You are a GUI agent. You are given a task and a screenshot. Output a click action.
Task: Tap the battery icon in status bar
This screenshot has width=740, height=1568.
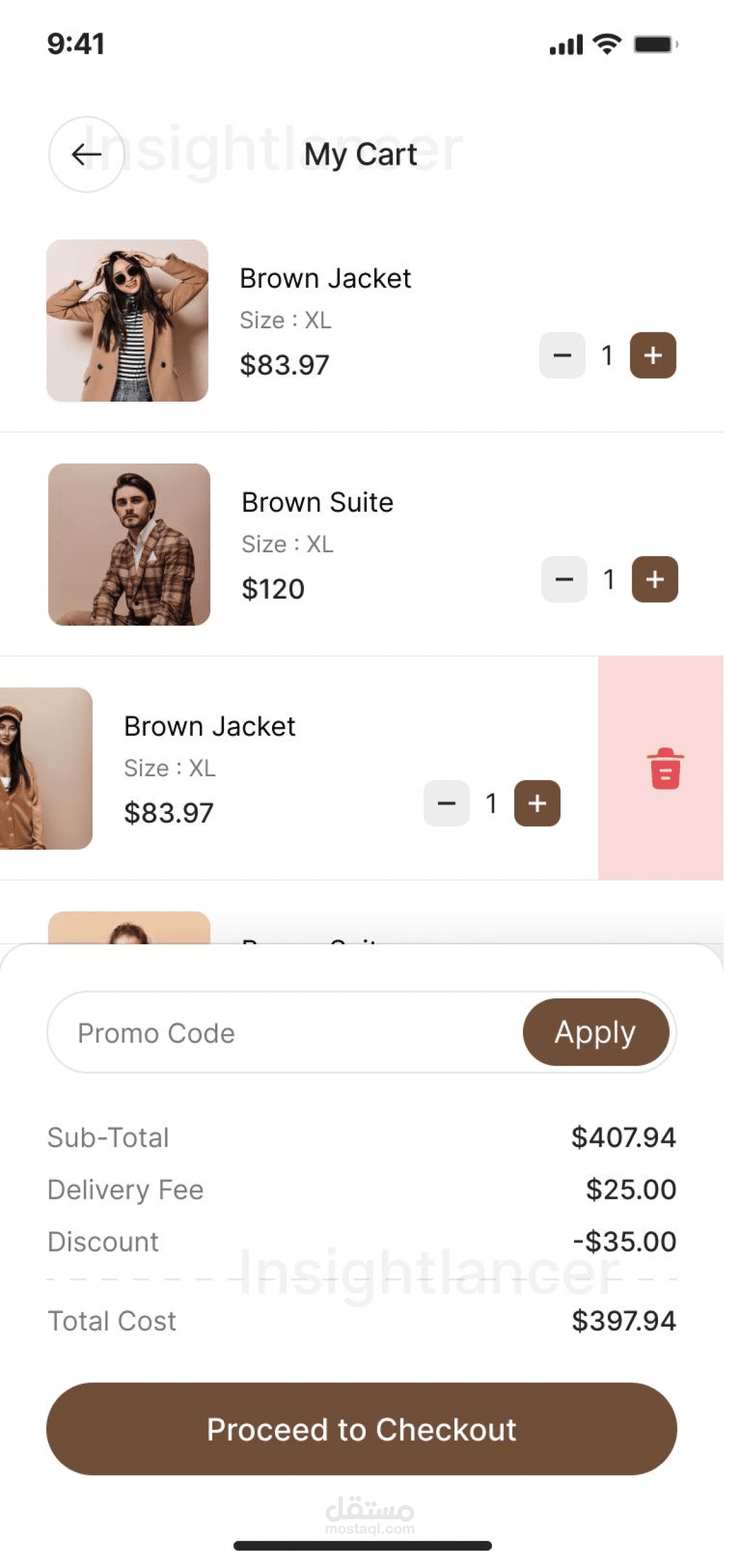coord(655,44)
